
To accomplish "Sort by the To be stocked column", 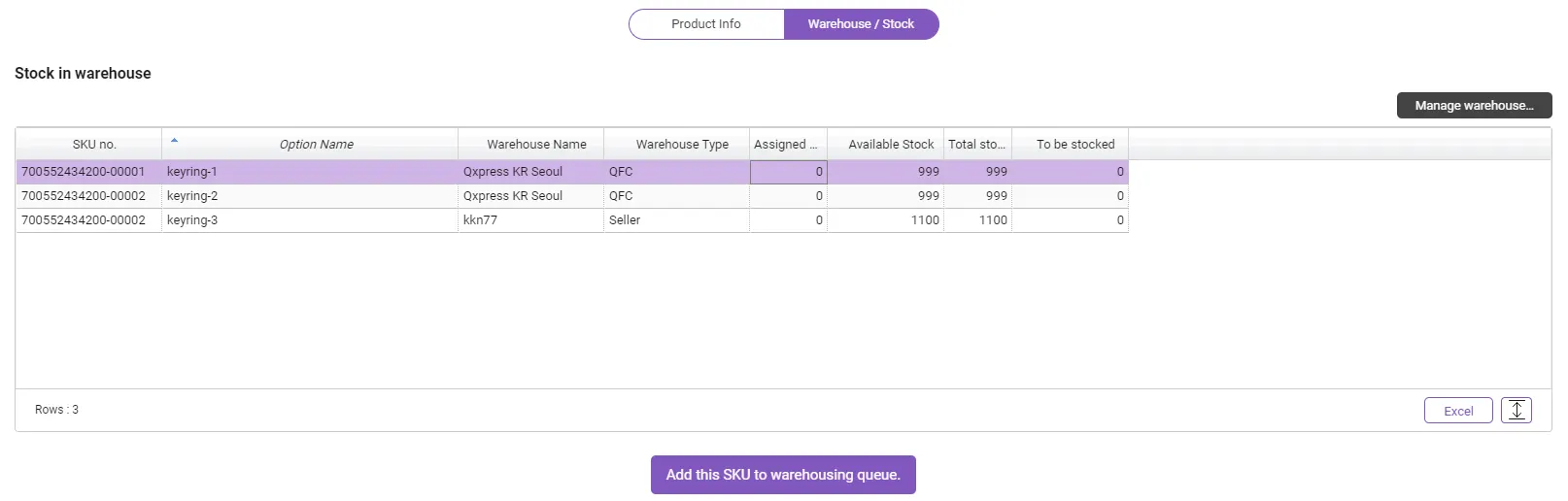I will click(1074, 145).
